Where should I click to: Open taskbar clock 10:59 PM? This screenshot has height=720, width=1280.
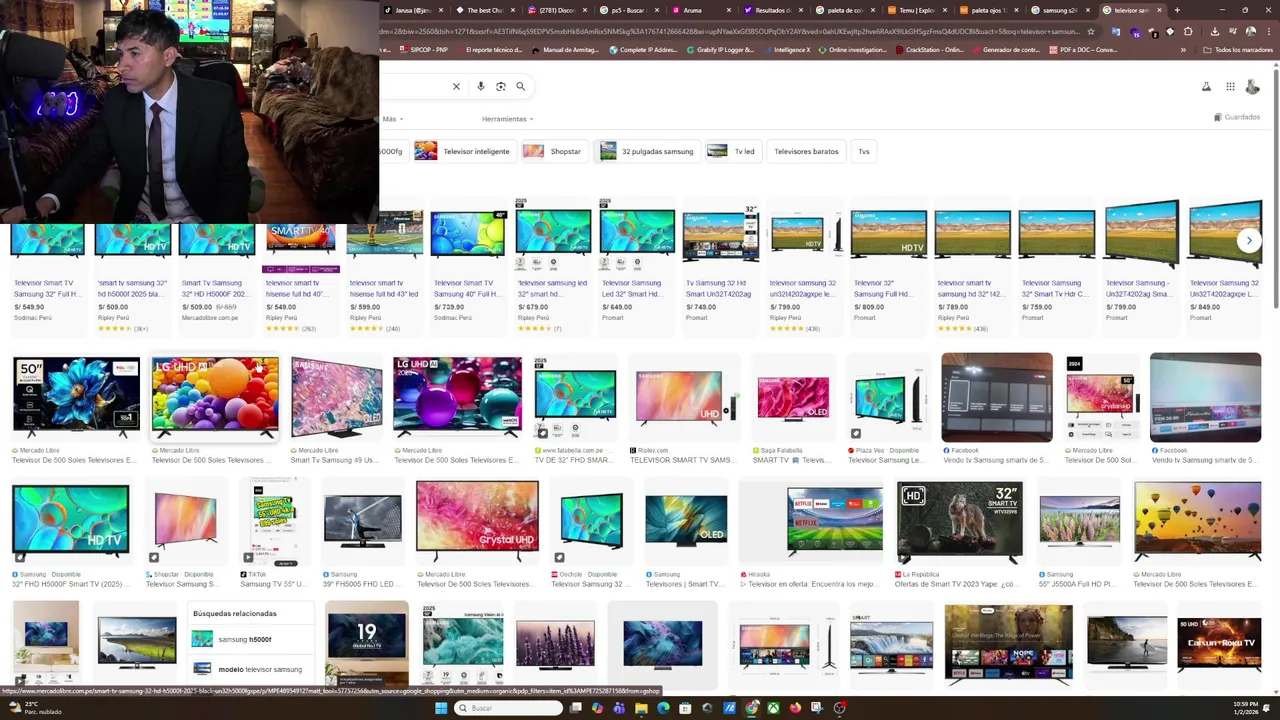click(x=1244, y=708)
